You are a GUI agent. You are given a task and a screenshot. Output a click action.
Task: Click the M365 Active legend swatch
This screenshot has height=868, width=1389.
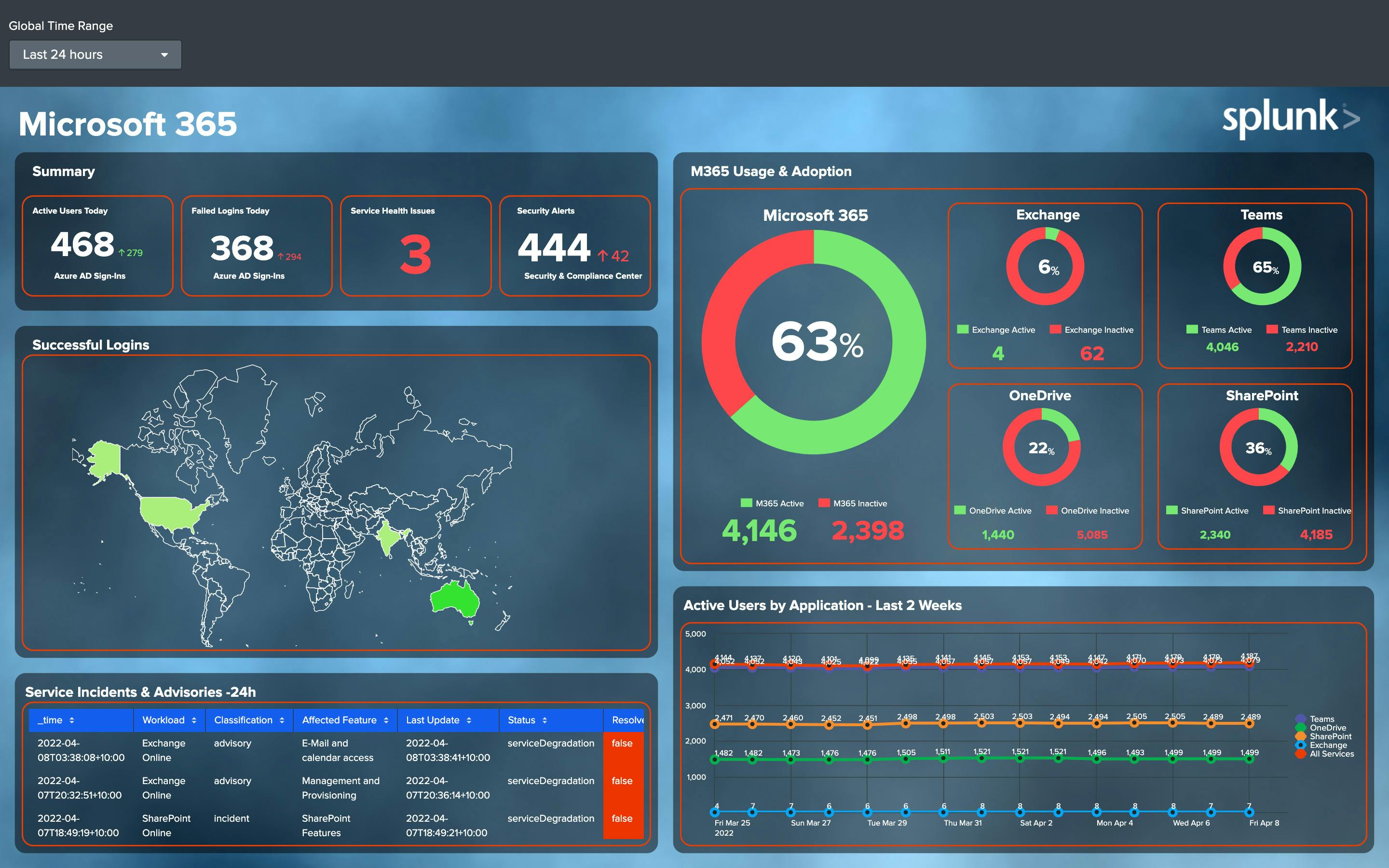tap(746, 503)
